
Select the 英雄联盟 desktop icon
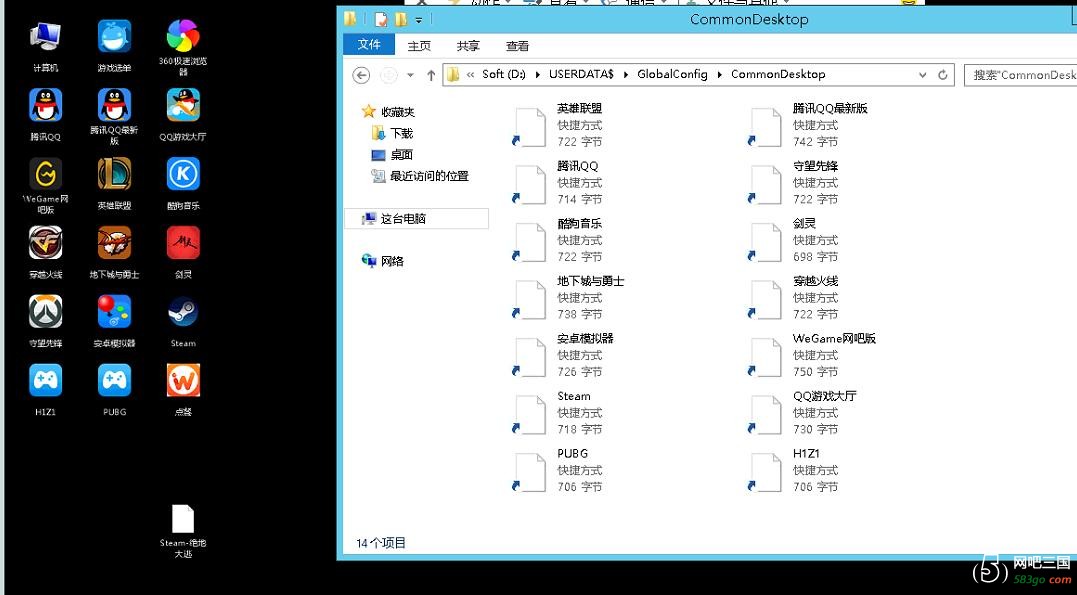point(114,183)
